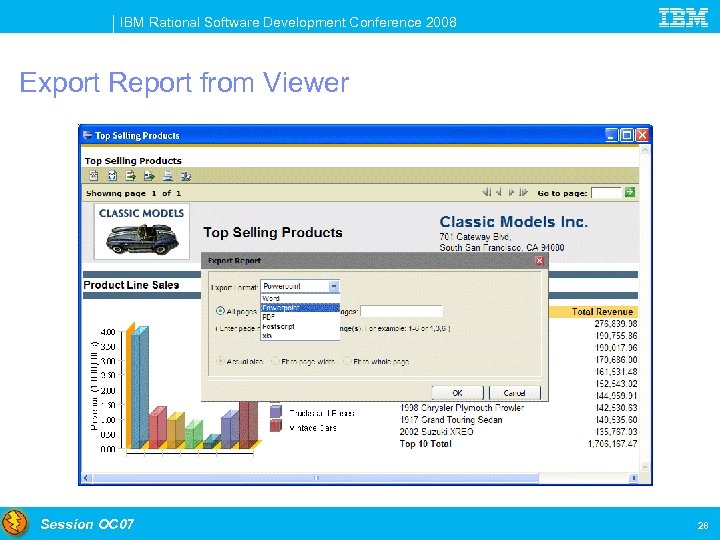Open the Export Format dropdown arrow
The width and height of the screenshot is (720, 540).
tap(334, 286)
